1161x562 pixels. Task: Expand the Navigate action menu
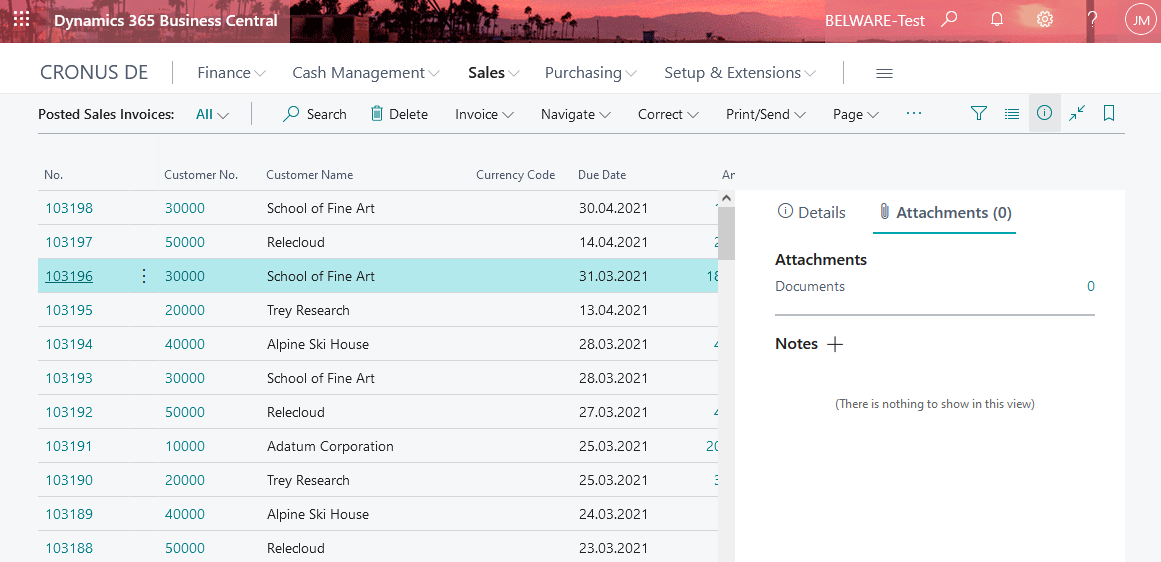click(x=575, y=114)
